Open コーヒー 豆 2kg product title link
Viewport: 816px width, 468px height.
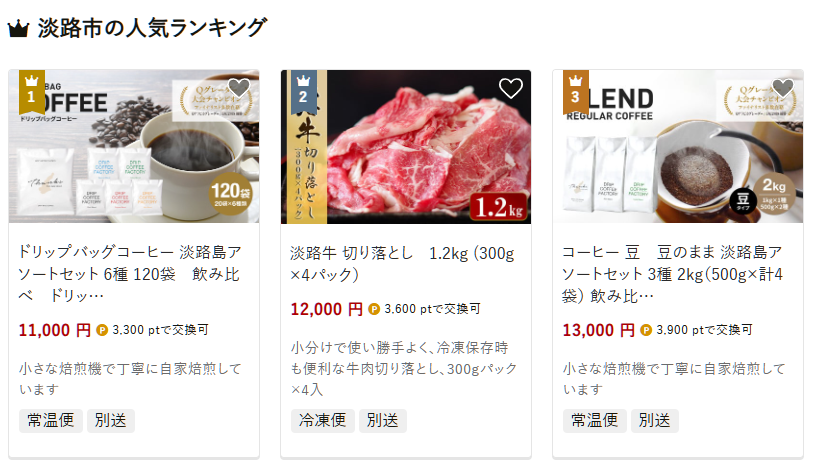tap(672, 274)
